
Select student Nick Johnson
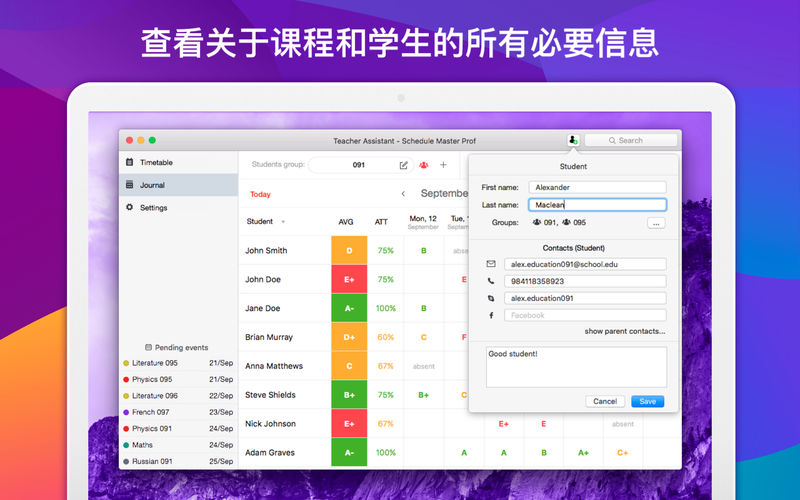pos(270,423)
